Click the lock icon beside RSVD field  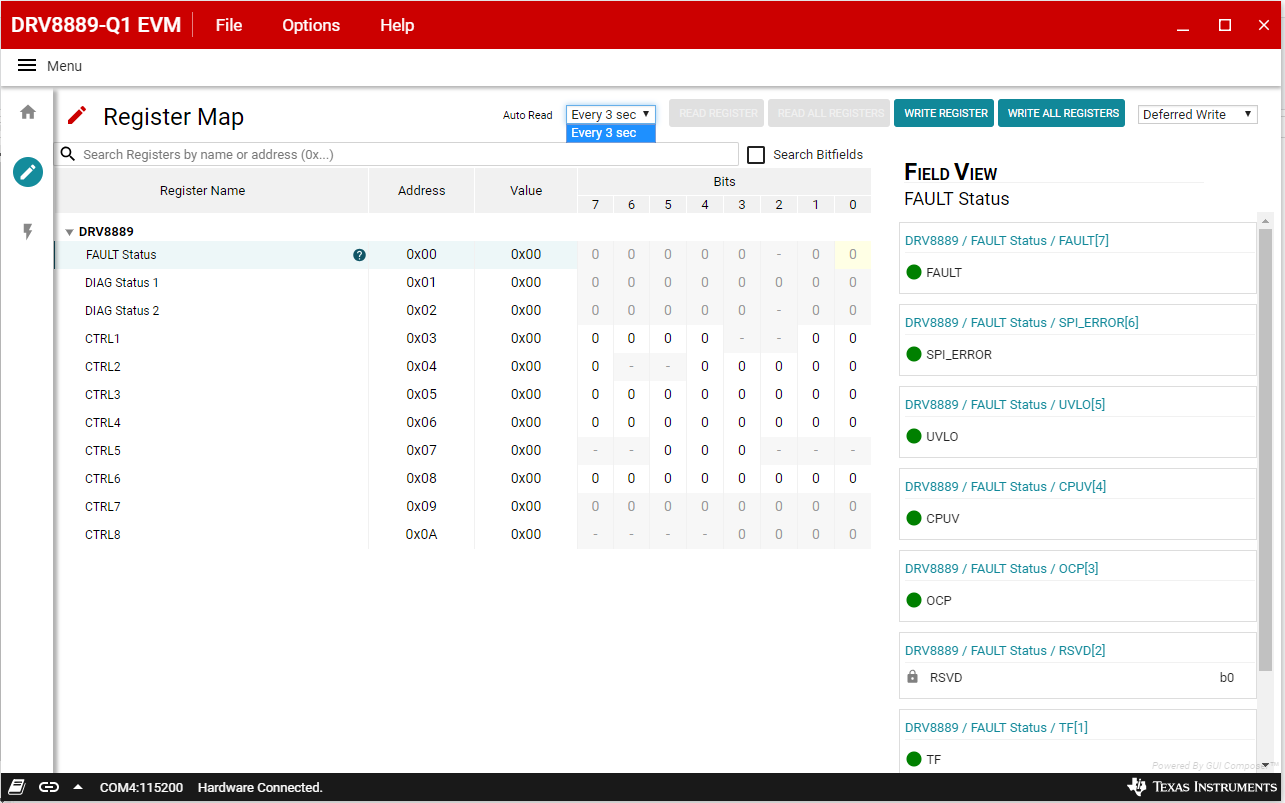pos(912,677)
